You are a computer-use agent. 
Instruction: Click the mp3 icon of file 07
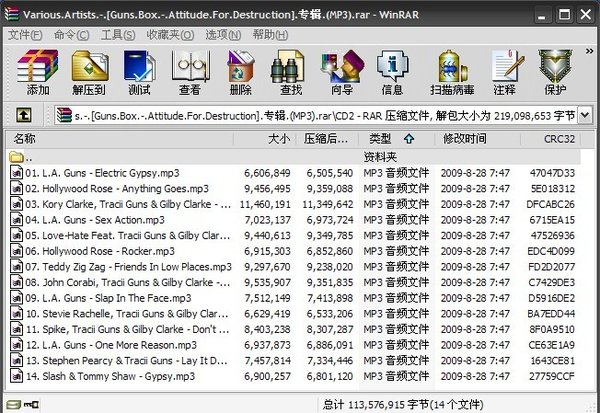[16, 266]
